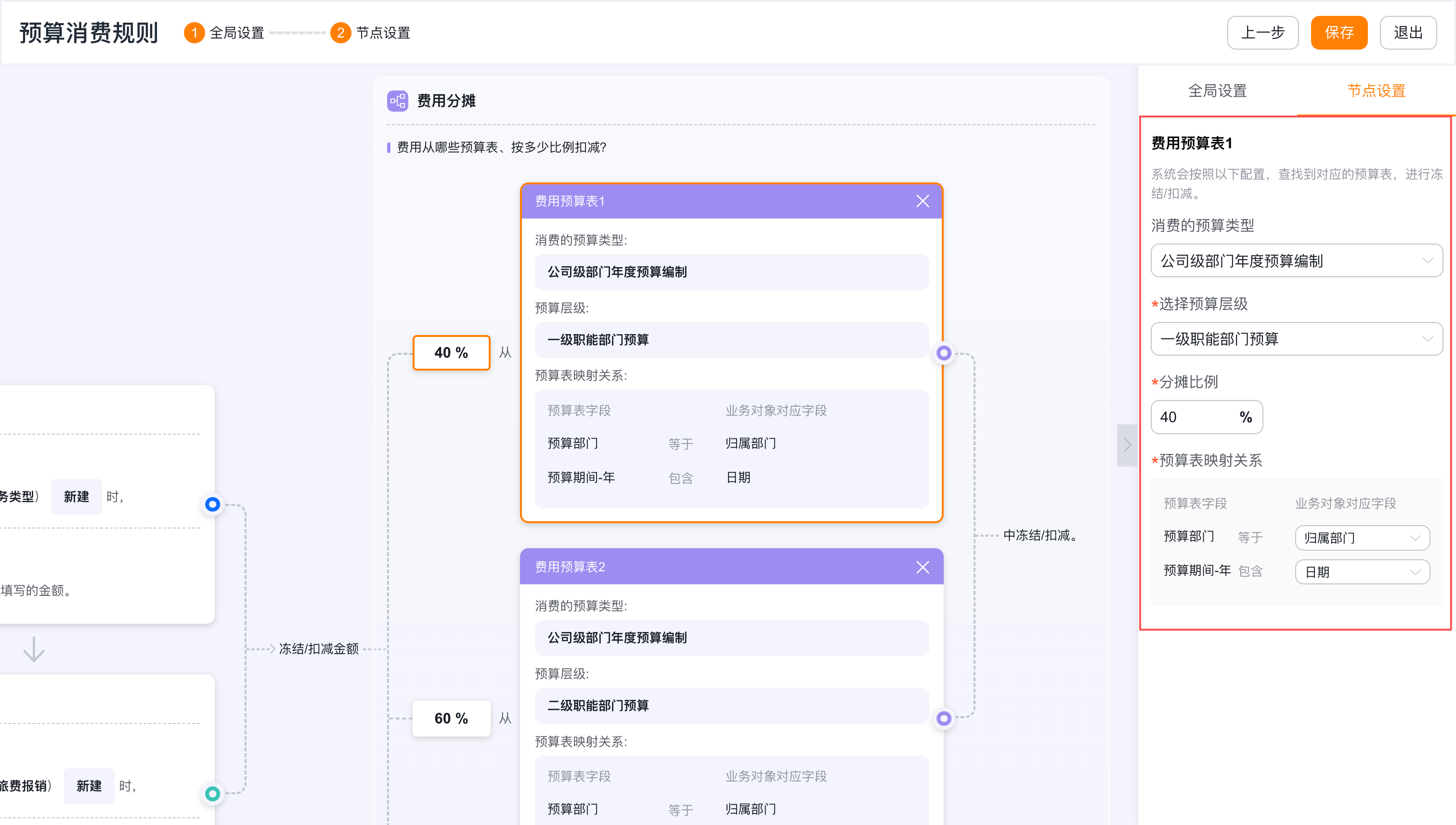Viewport: 1456px width, 825px height.
Task: Click step label 全局设置 in top wizard
Action: click(237, 33)
